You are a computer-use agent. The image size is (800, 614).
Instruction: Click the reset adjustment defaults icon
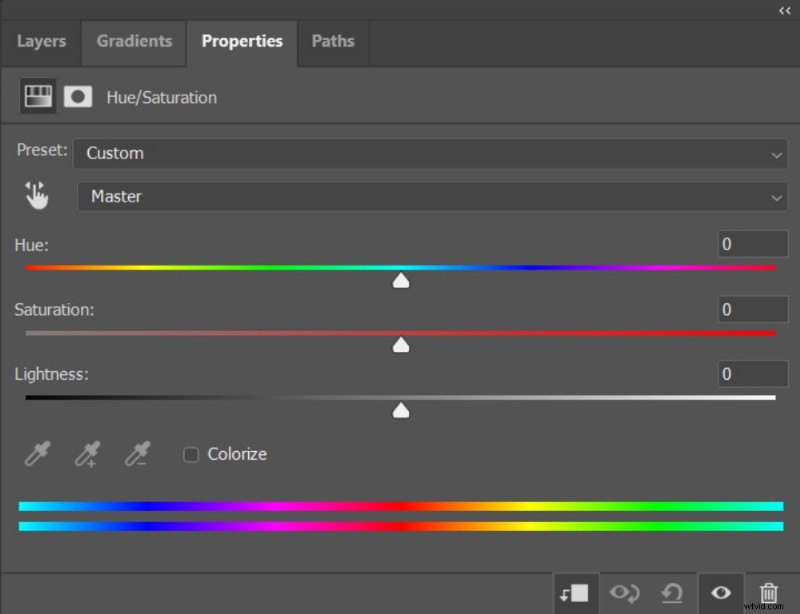(672, 592)
